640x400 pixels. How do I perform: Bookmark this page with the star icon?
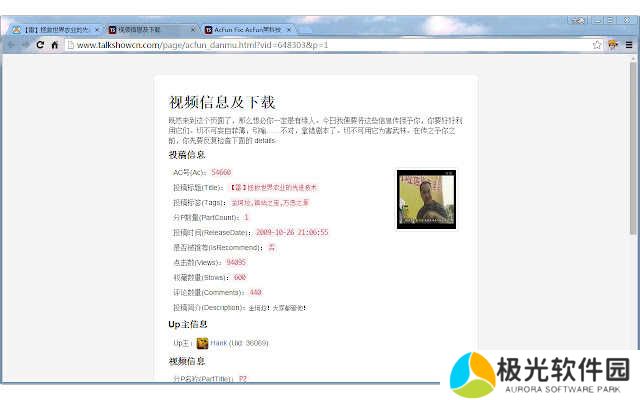point(597,45)
